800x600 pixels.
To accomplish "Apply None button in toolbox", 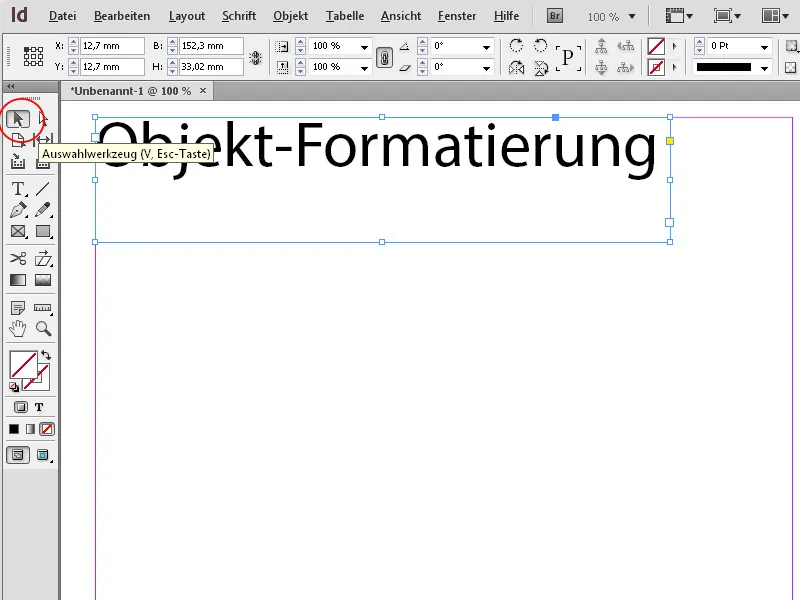I will (47, 429).
